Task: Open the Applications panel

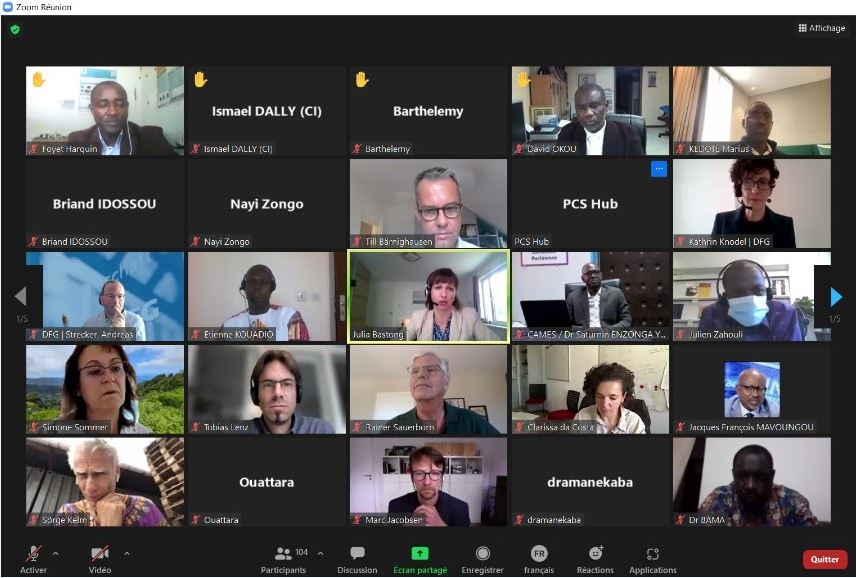Action: click(653, 559)
